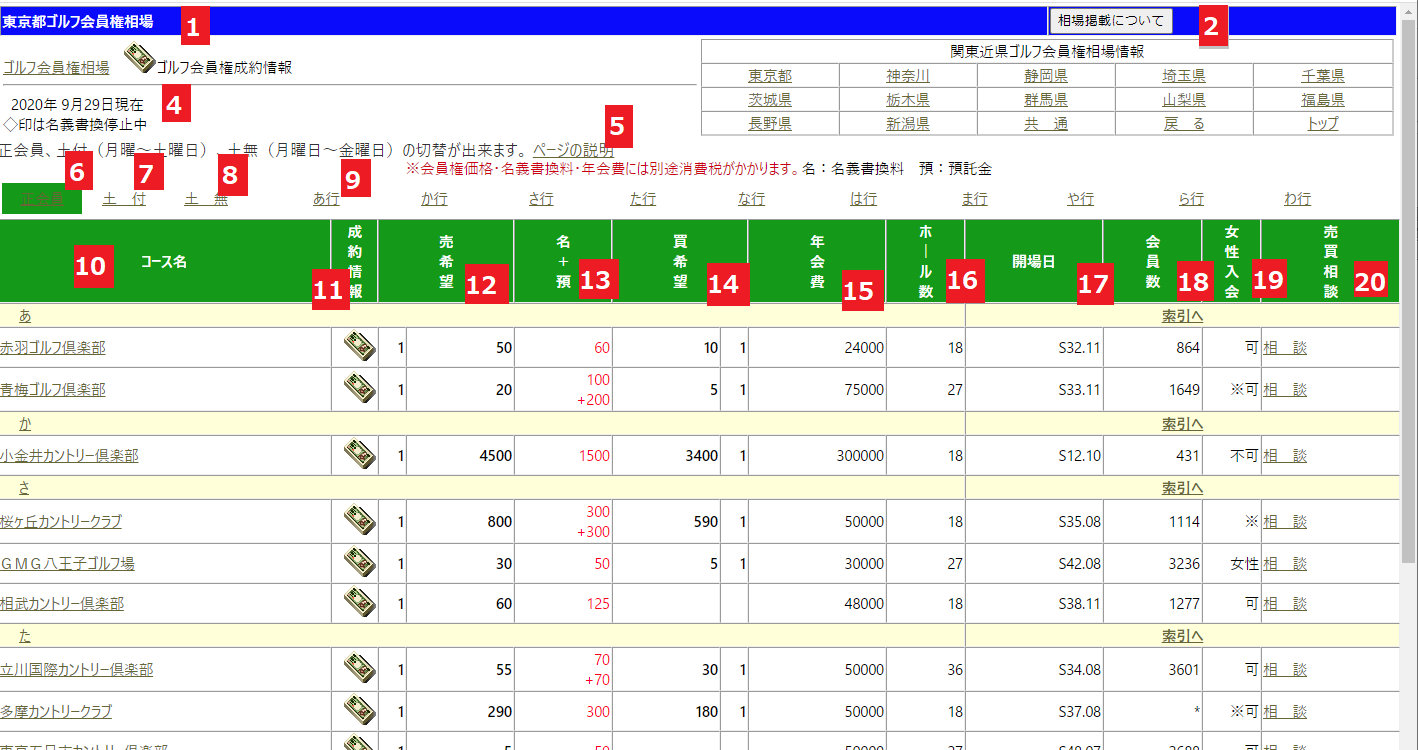Click 索引へ link in the あ section
The height and width of the screenshot is (750, 1418).
tap(1182, 315)
